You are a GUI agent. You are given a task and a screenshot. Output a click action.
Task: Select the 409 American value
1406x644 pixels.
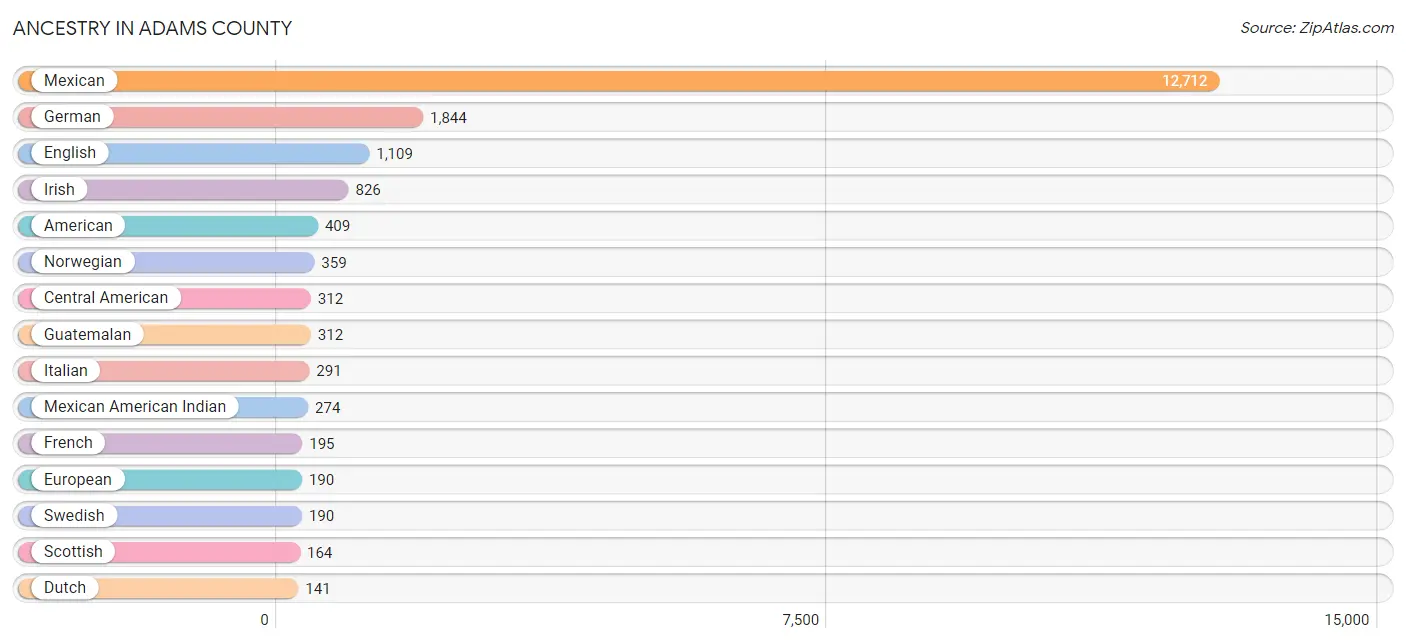coord(338,226)
